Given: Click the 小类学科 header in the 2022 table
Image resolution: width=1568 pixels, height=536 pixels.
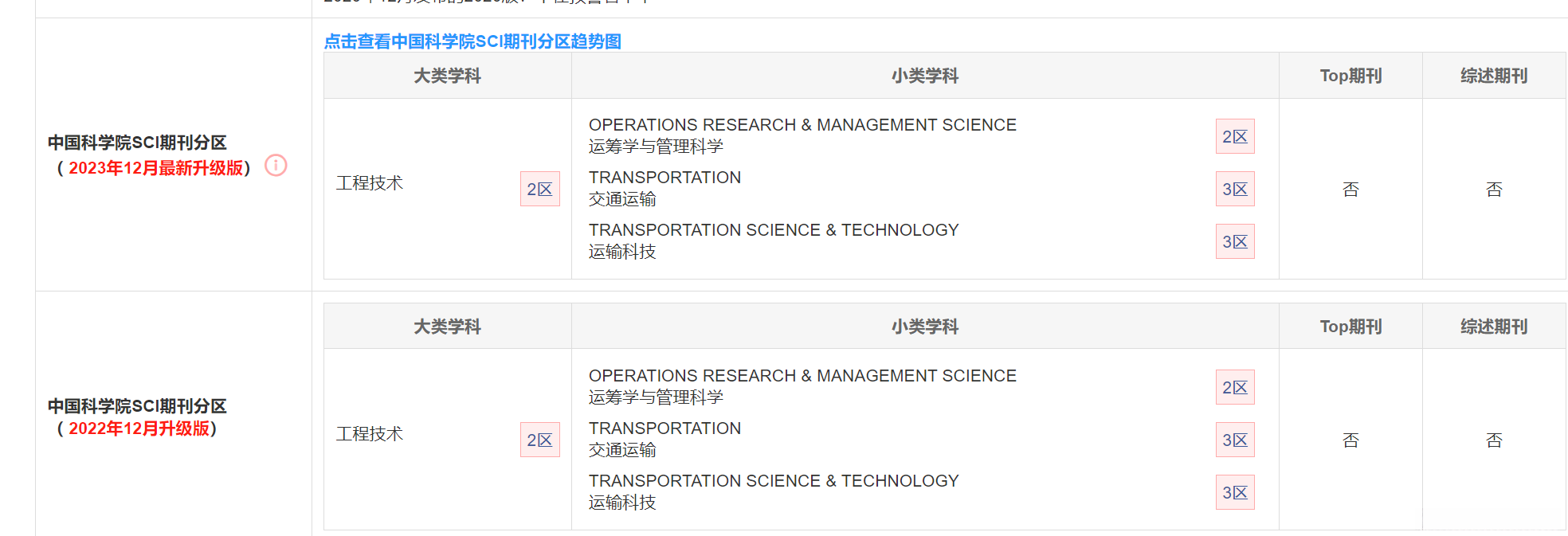Looking at the screenshot, I should (x=924, y=327).
